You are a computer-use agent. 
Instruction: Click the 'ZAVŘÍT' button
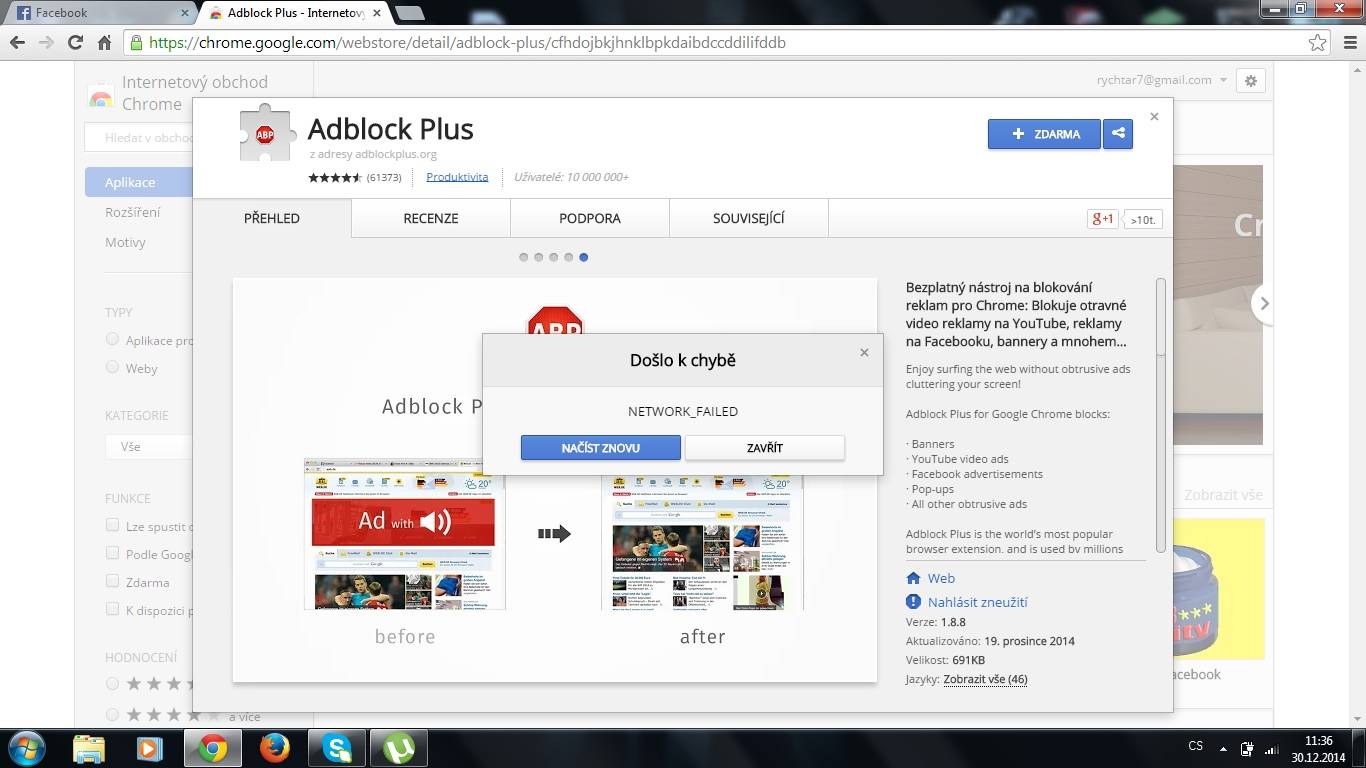(765, 448)
